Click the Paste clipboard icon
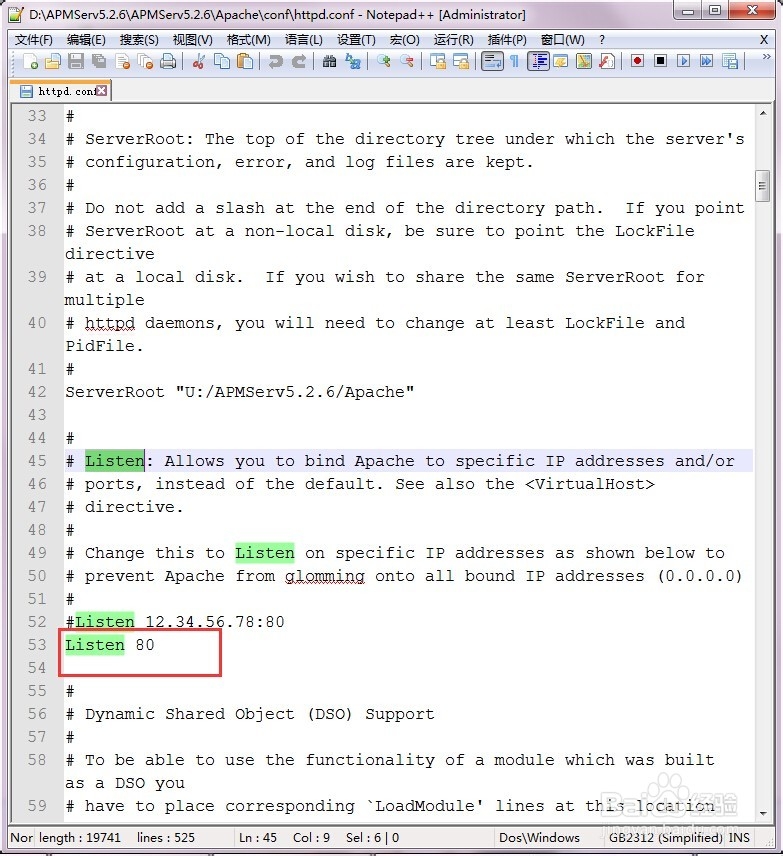 [x=245, y=61]
